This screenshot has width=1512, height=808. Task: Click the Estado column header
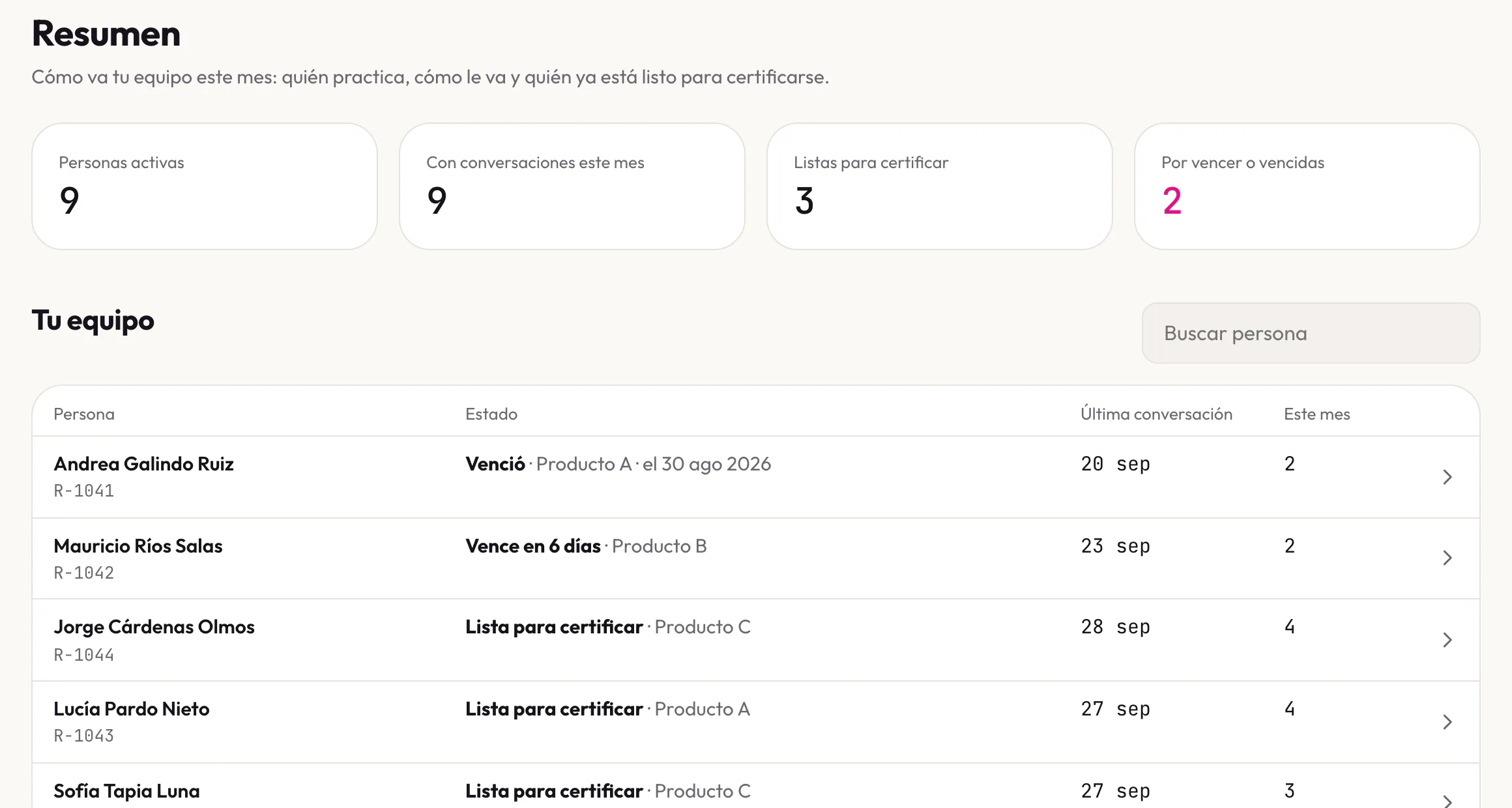[x=491, y=414]
